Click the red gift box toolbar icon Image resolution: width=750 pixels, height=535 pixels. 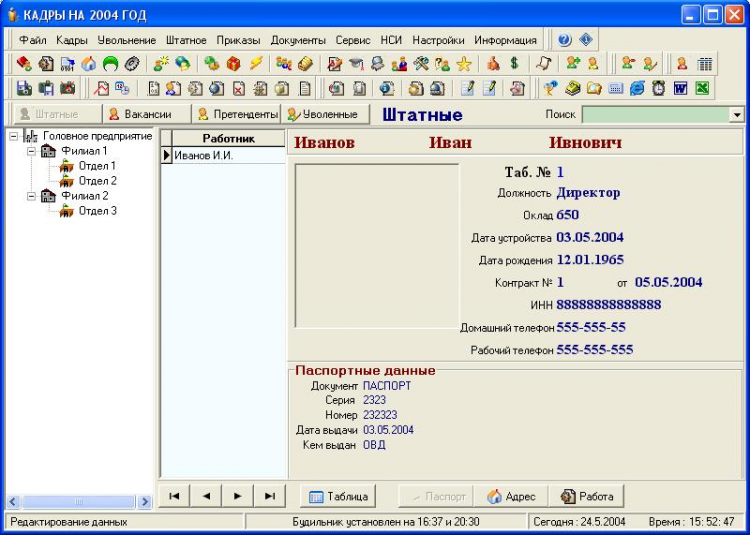(x=234, y=64)
